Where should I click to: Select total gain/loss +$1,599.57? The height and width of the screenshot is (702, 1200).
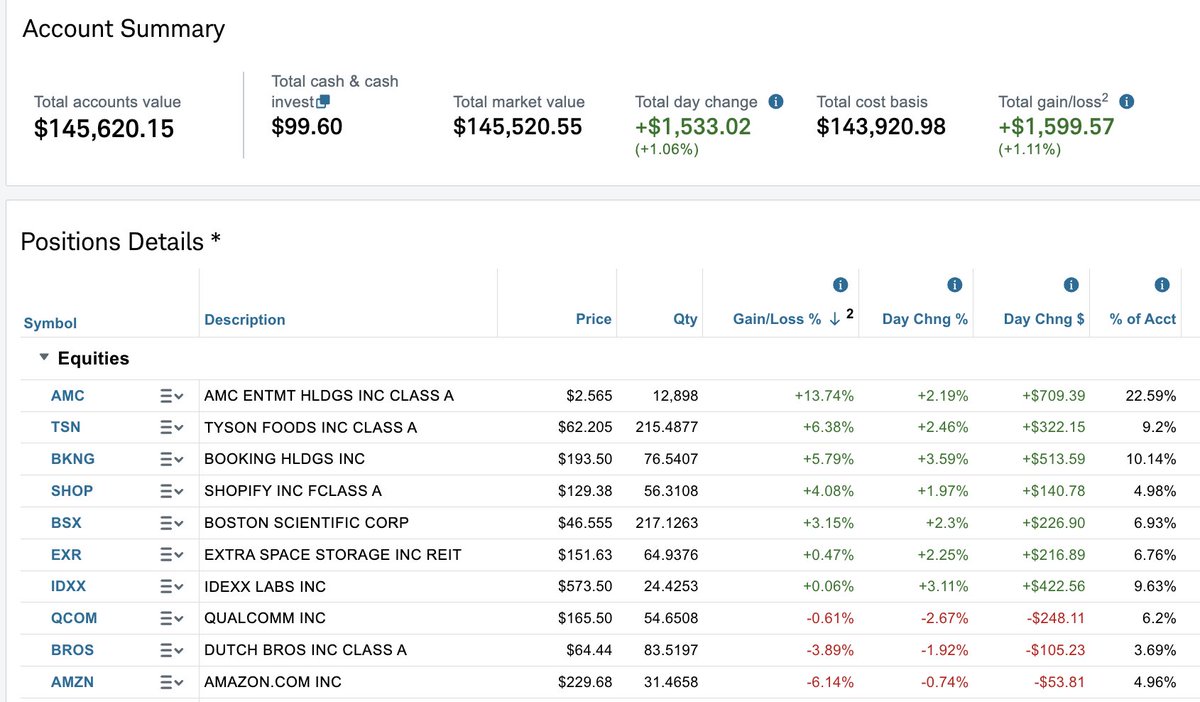(1057, 127)
